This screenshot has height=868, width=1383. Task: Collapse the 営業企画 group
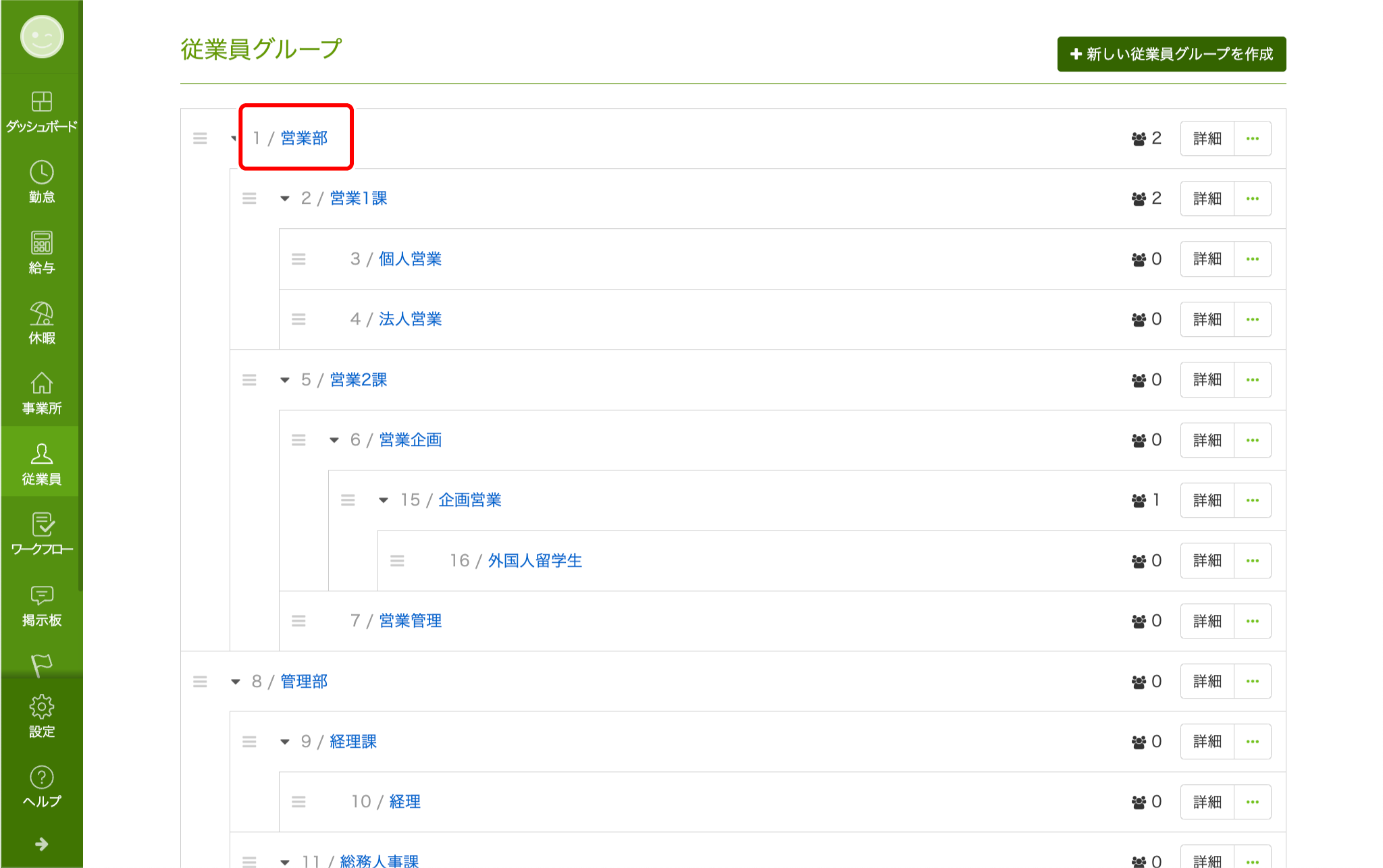pyautogui.click(x=334, y=440)
